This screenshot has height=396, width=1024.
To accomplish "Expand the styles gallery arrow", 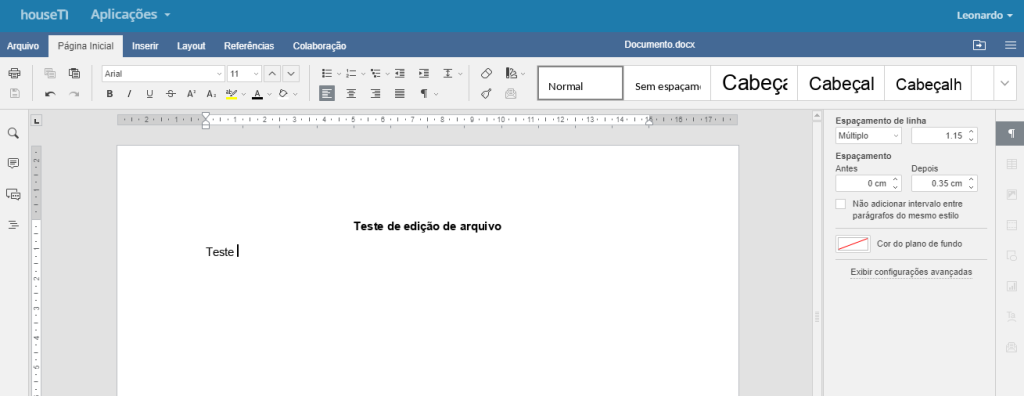I will 1004,83.
